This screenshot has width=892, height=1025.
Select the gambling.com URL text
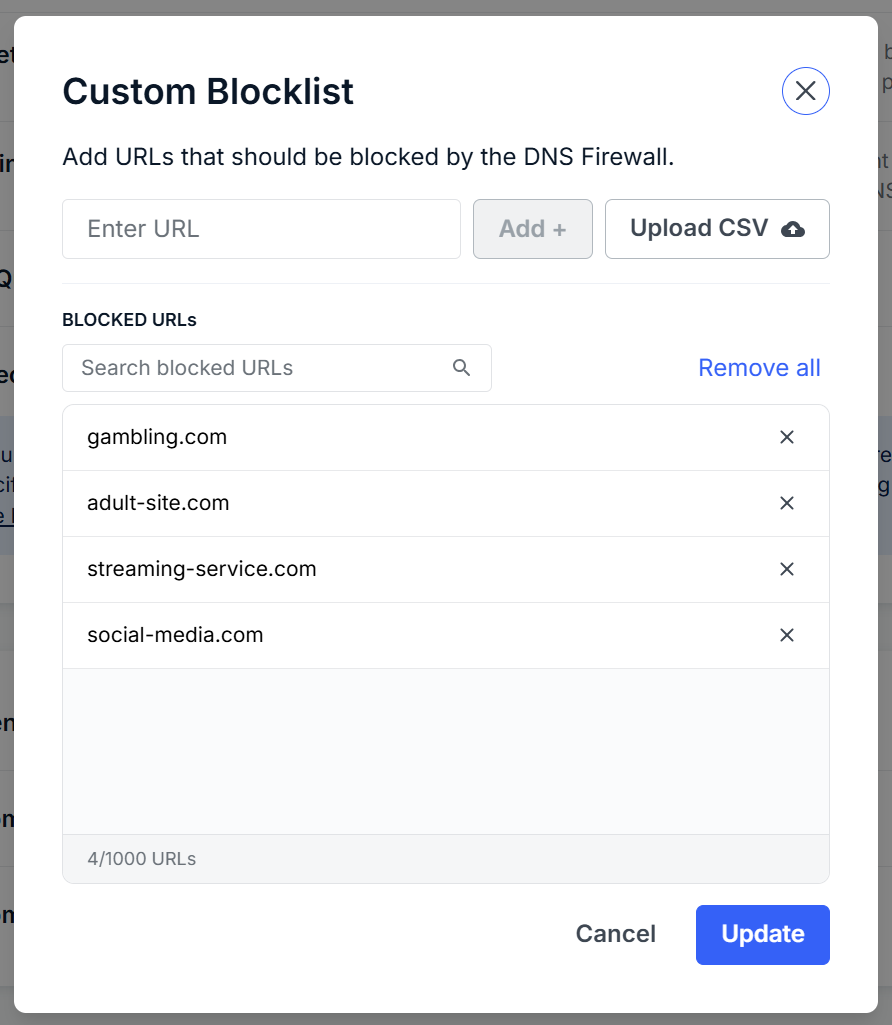tap(157, 437)
